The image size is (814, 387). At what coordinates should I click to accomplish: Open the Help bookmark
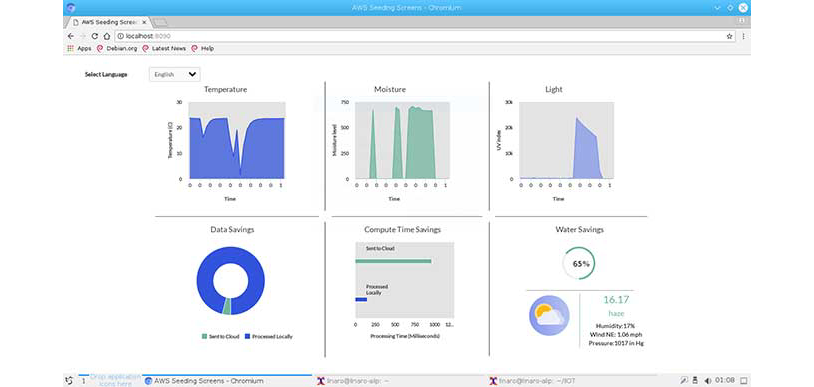click(202, 48)
